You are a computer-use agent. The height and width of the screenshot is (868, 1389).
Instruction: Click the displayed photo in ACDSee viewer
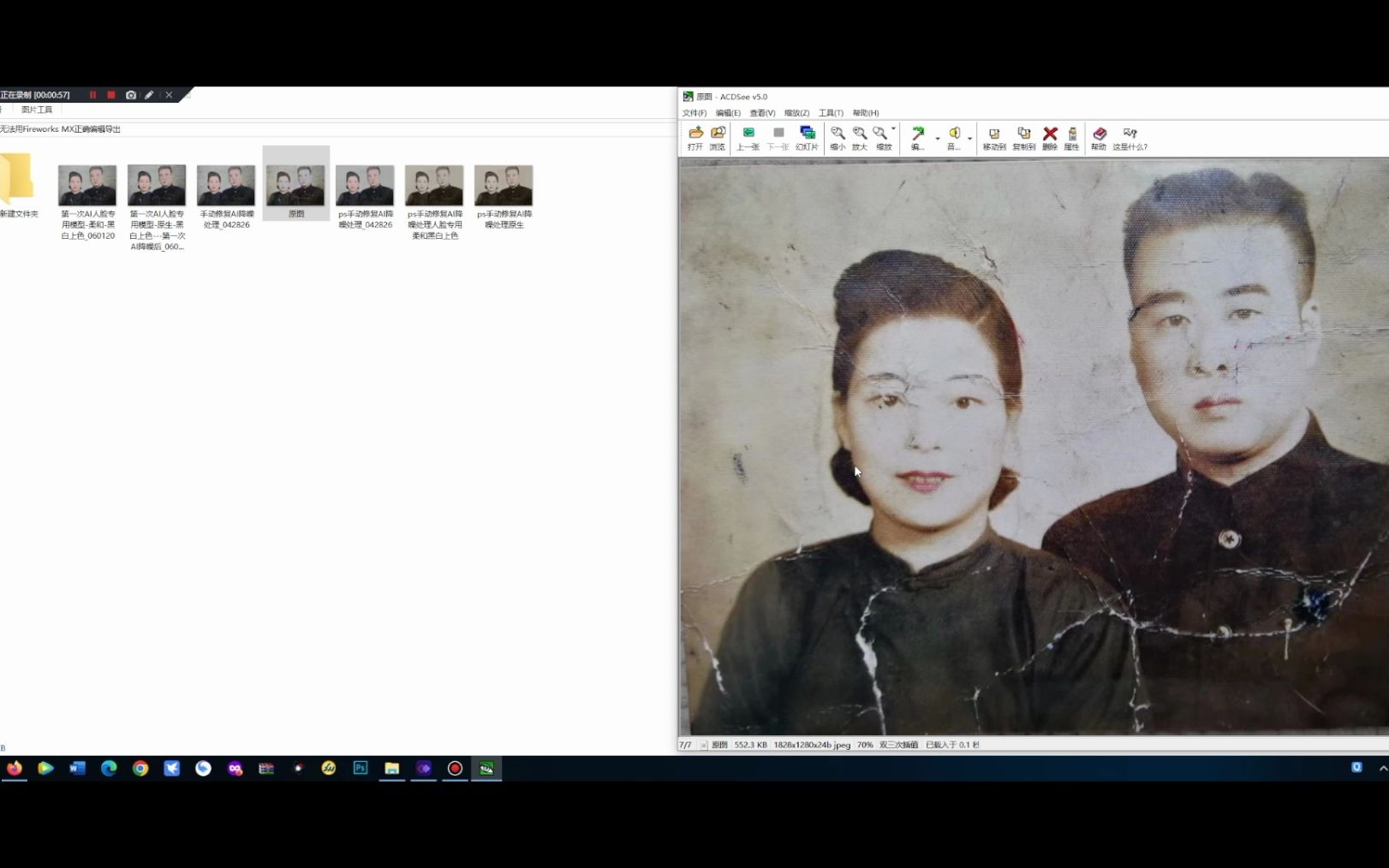pos(1034,447)
